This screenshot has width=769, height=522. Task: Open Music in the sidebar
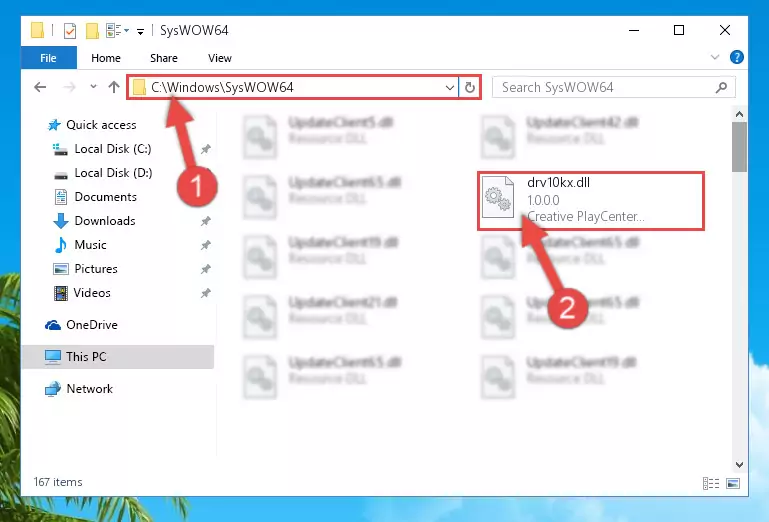coord(80,245)
